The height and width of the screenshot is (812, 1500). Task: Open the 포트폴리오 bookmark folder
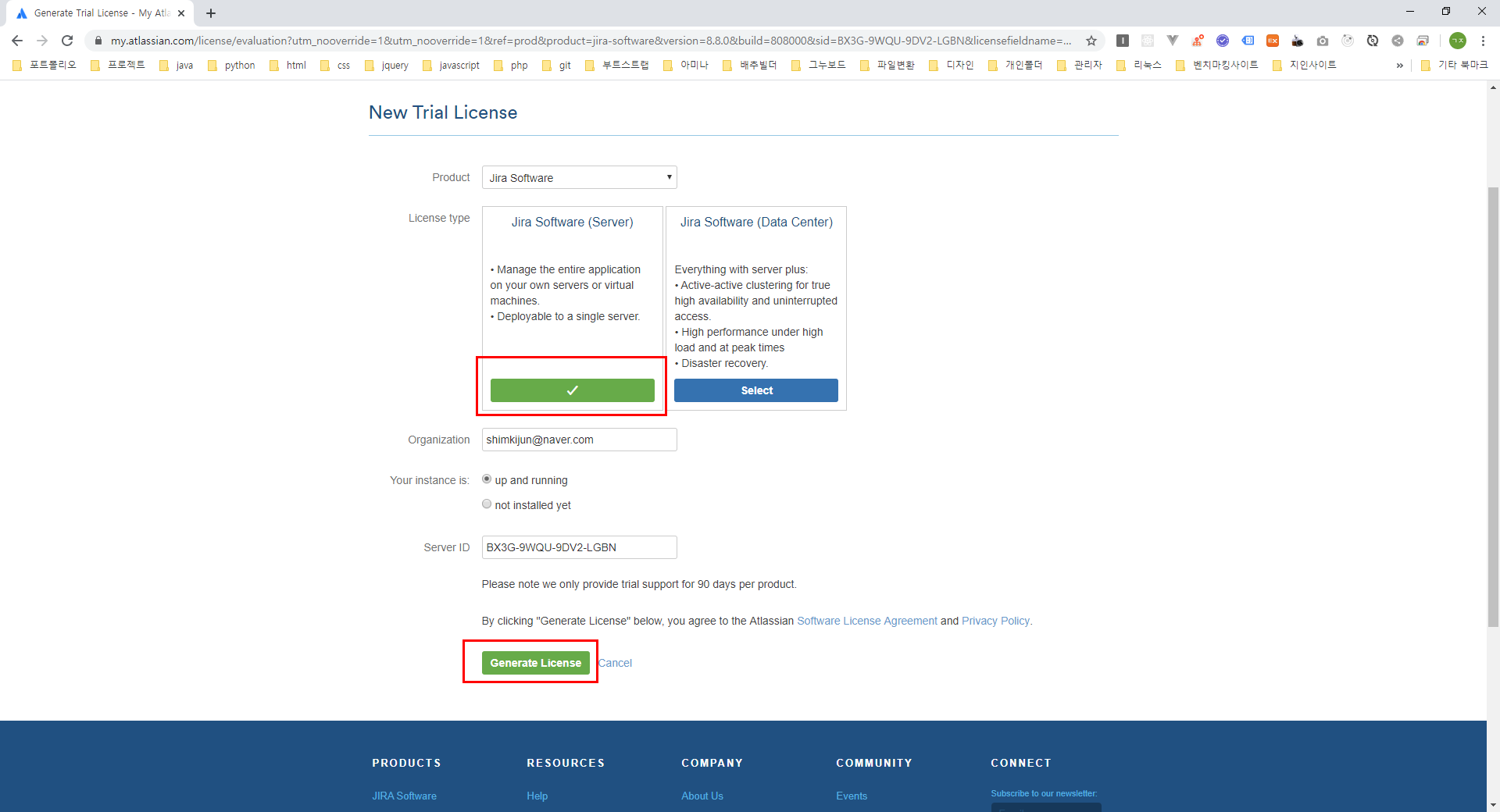tap(45, 65)
